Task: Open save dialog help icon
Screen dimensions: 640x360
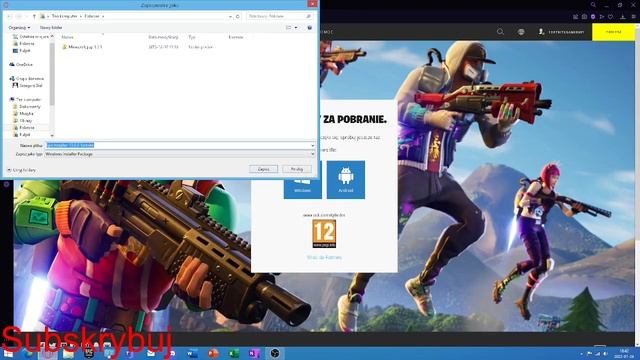Action: [309, 27]
